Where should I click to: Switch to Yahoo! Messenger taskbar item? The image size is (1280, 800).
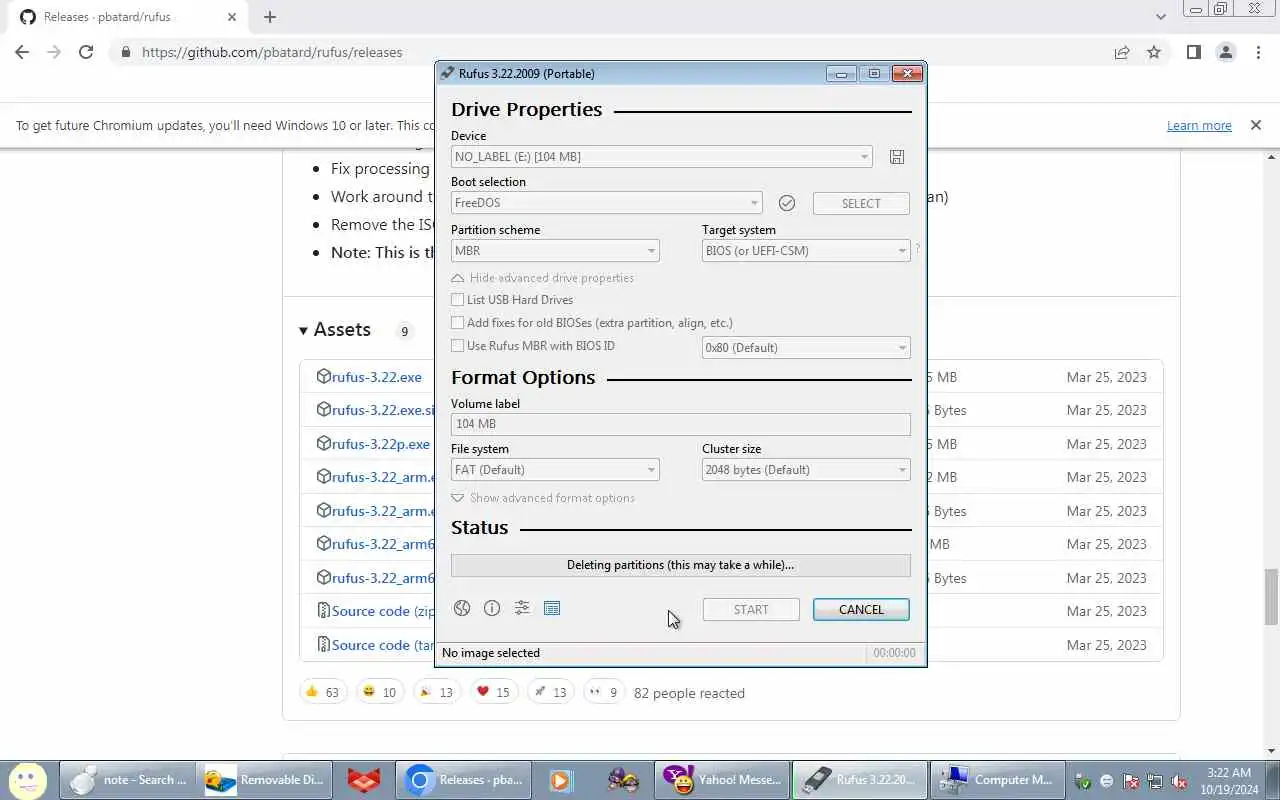pos(722,780)
